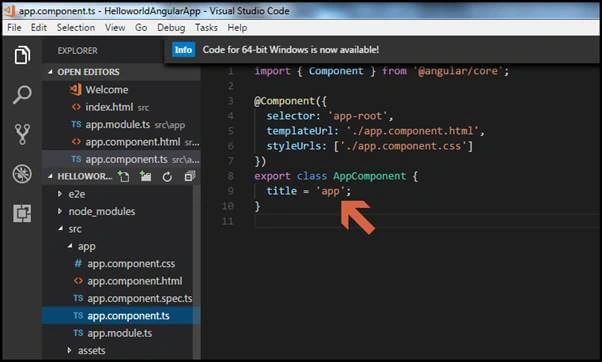The image size is (602, 362).
Task: Open the File menu
Action: (x=14, y=28)
